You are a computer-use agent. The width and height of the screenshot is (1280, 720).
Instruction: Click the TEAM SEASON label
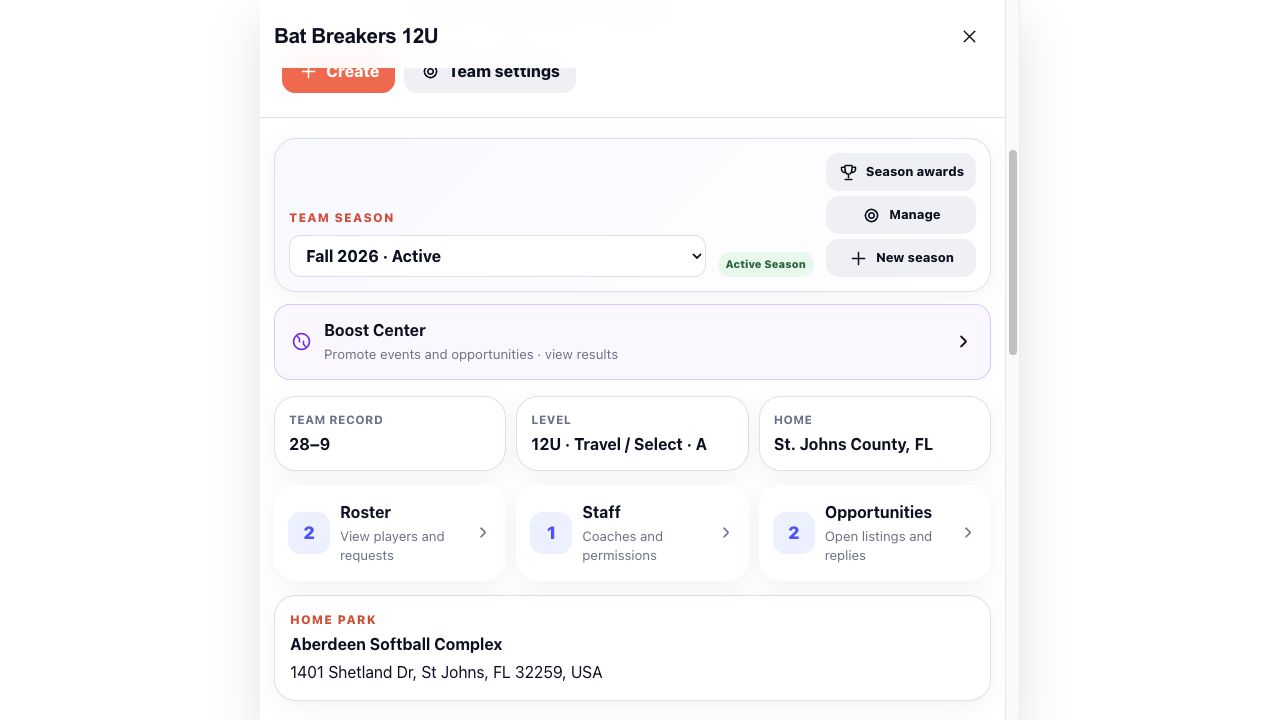(x=342, y=218)
